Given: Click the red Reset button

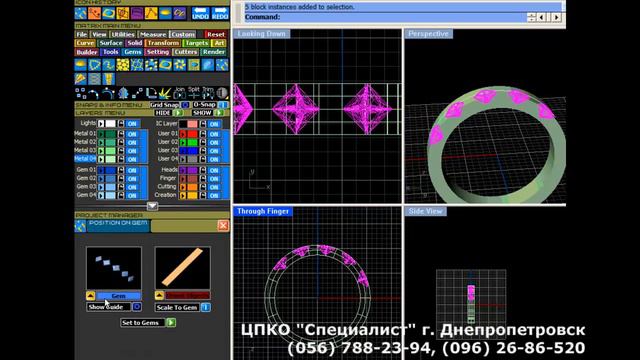Looking at the screenshot, I should (x=216, y=34).
